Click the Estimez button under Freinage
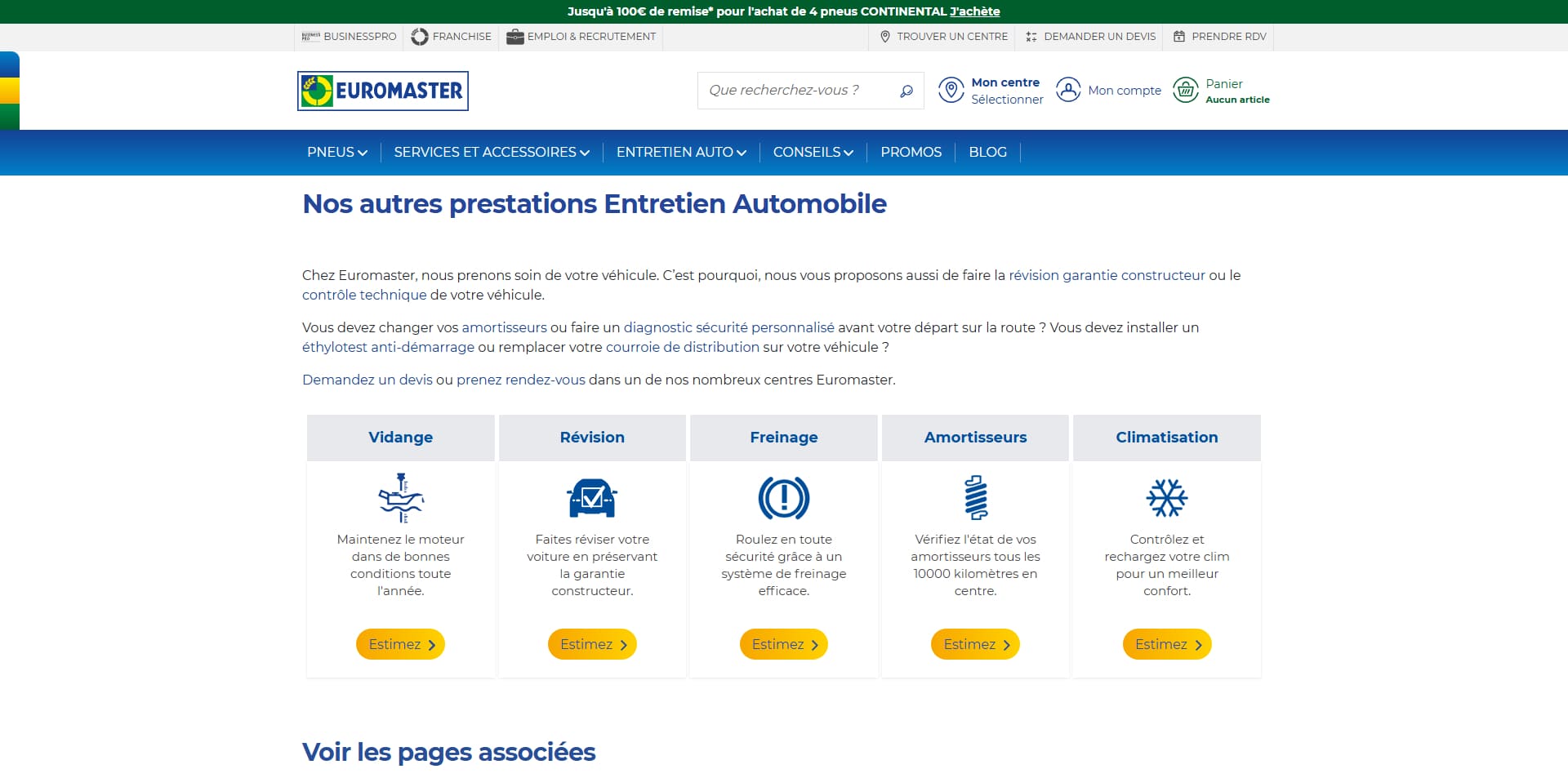 click(x=784, y=644)
